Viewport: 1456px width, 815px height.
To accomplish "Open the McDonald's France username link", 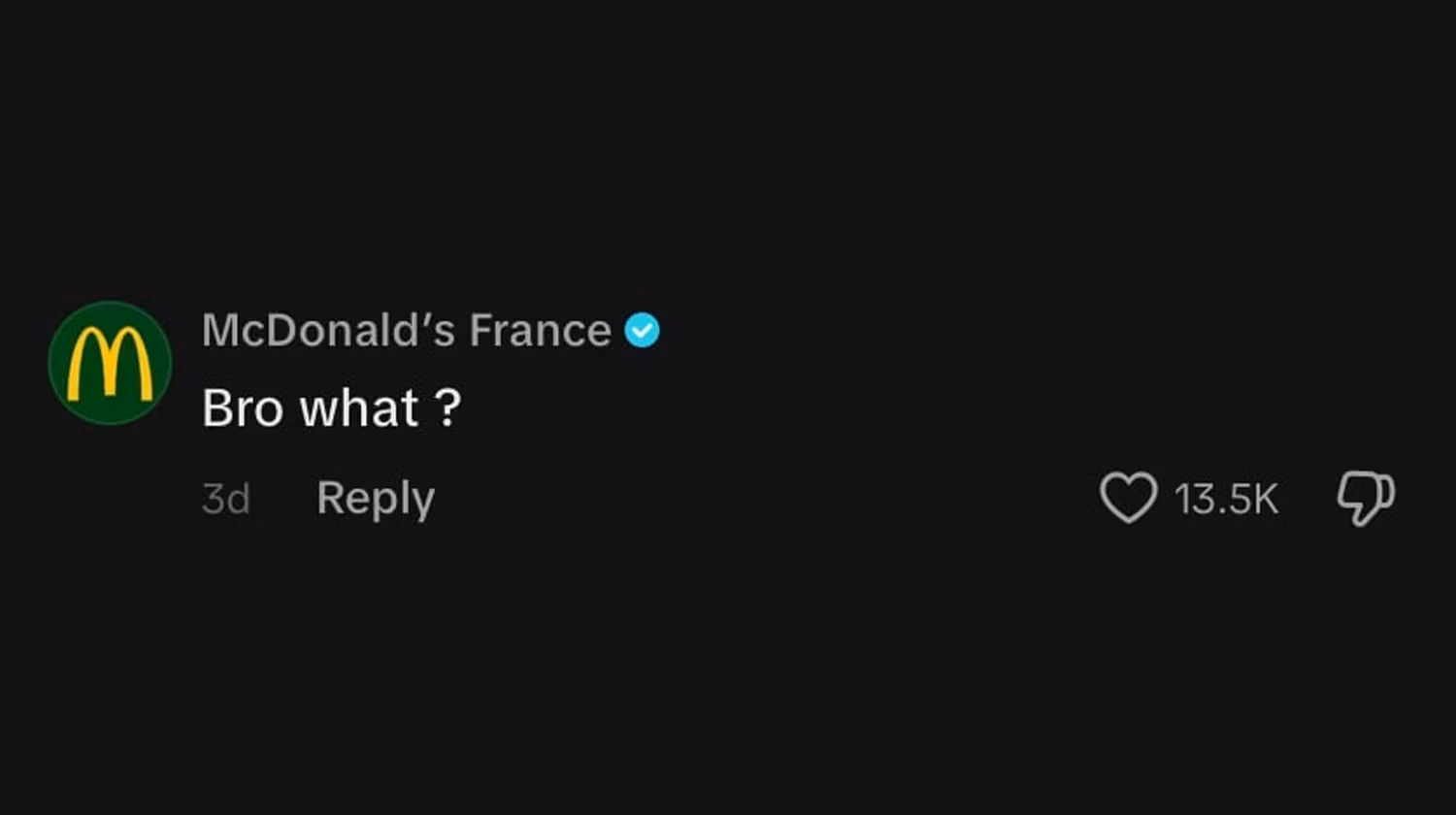I will pos(406,331).
